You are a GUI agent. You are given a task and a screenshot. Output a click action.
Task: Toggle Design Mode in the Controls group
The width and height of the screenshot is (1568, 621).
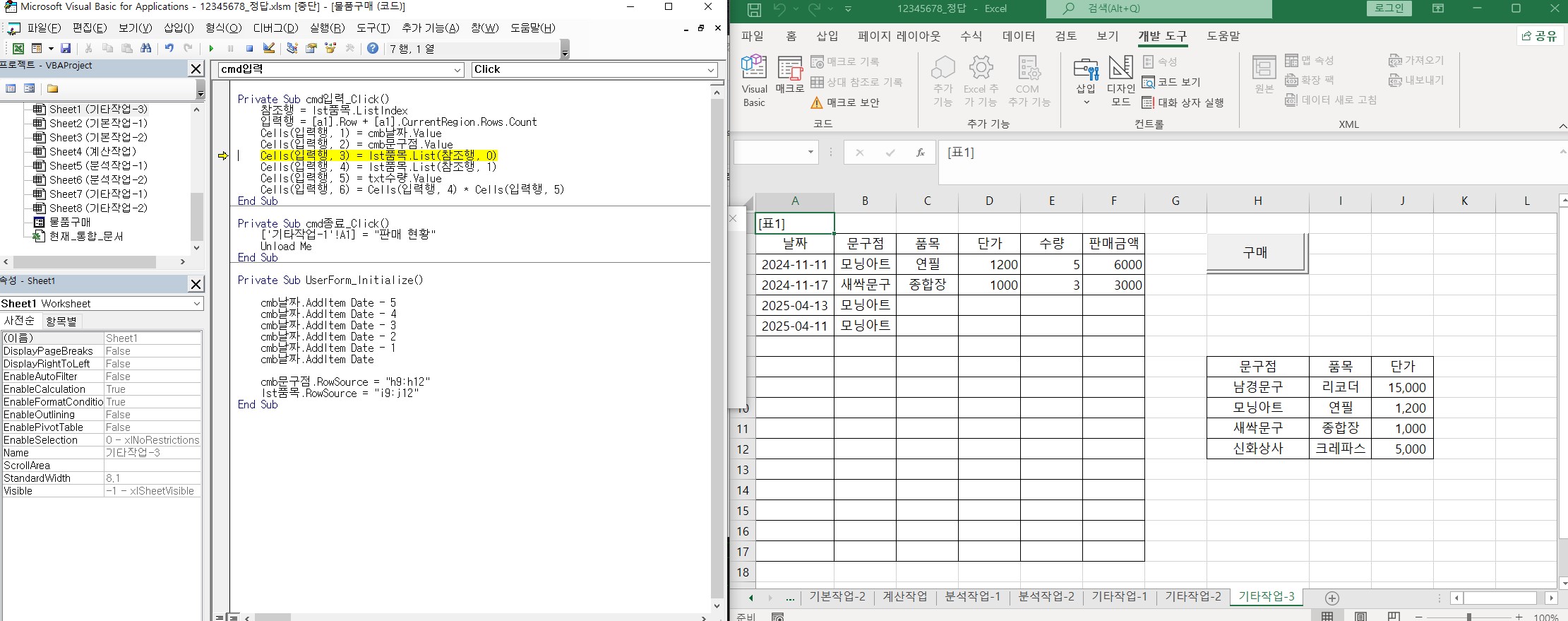pos(1120,81)
